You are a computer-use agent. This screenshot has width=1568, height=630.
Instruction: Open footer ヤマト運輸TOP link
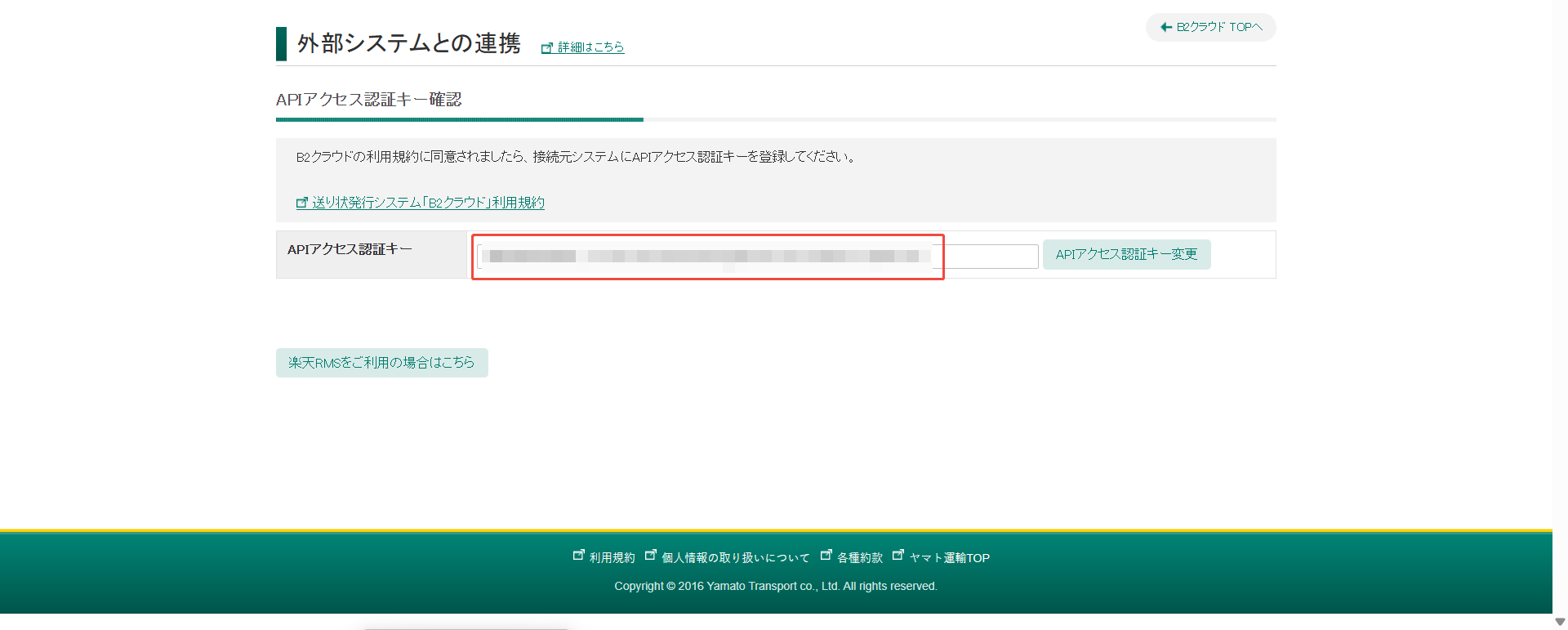(x=949, y=557)
